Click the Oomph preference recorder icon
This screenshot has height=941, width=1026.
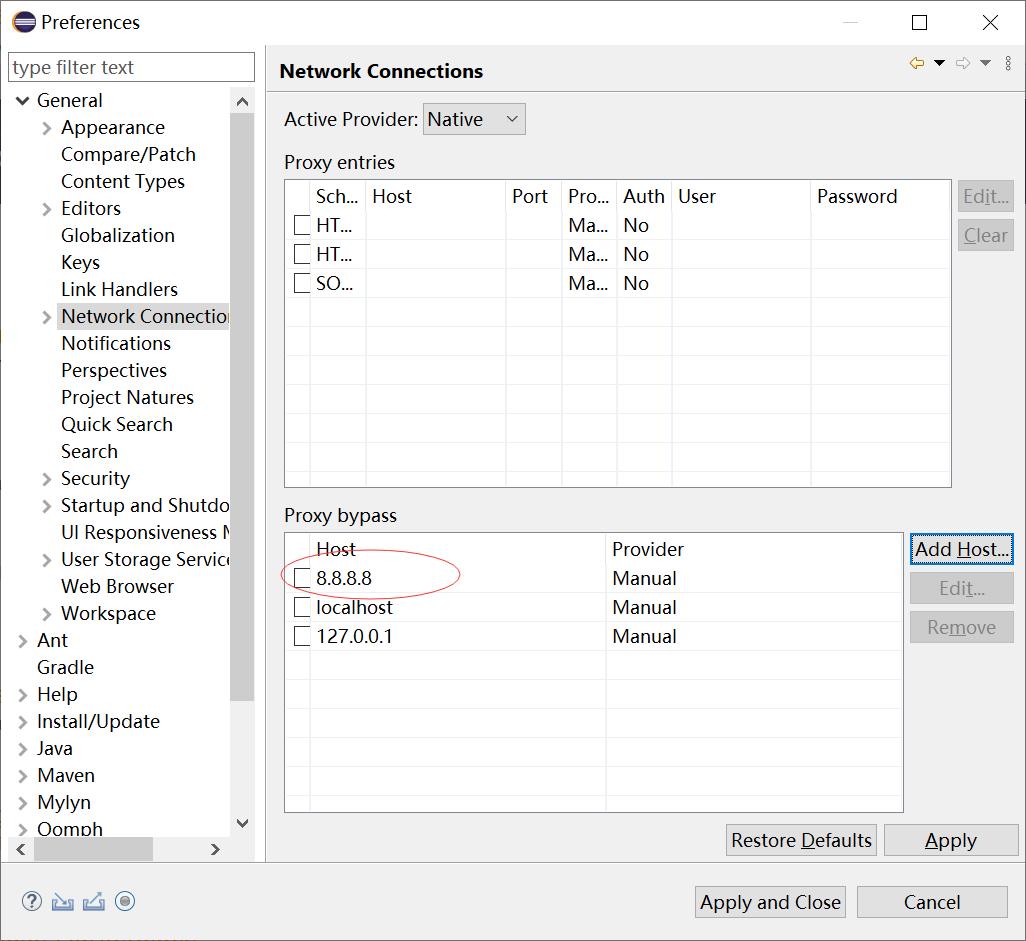[125, 901]
